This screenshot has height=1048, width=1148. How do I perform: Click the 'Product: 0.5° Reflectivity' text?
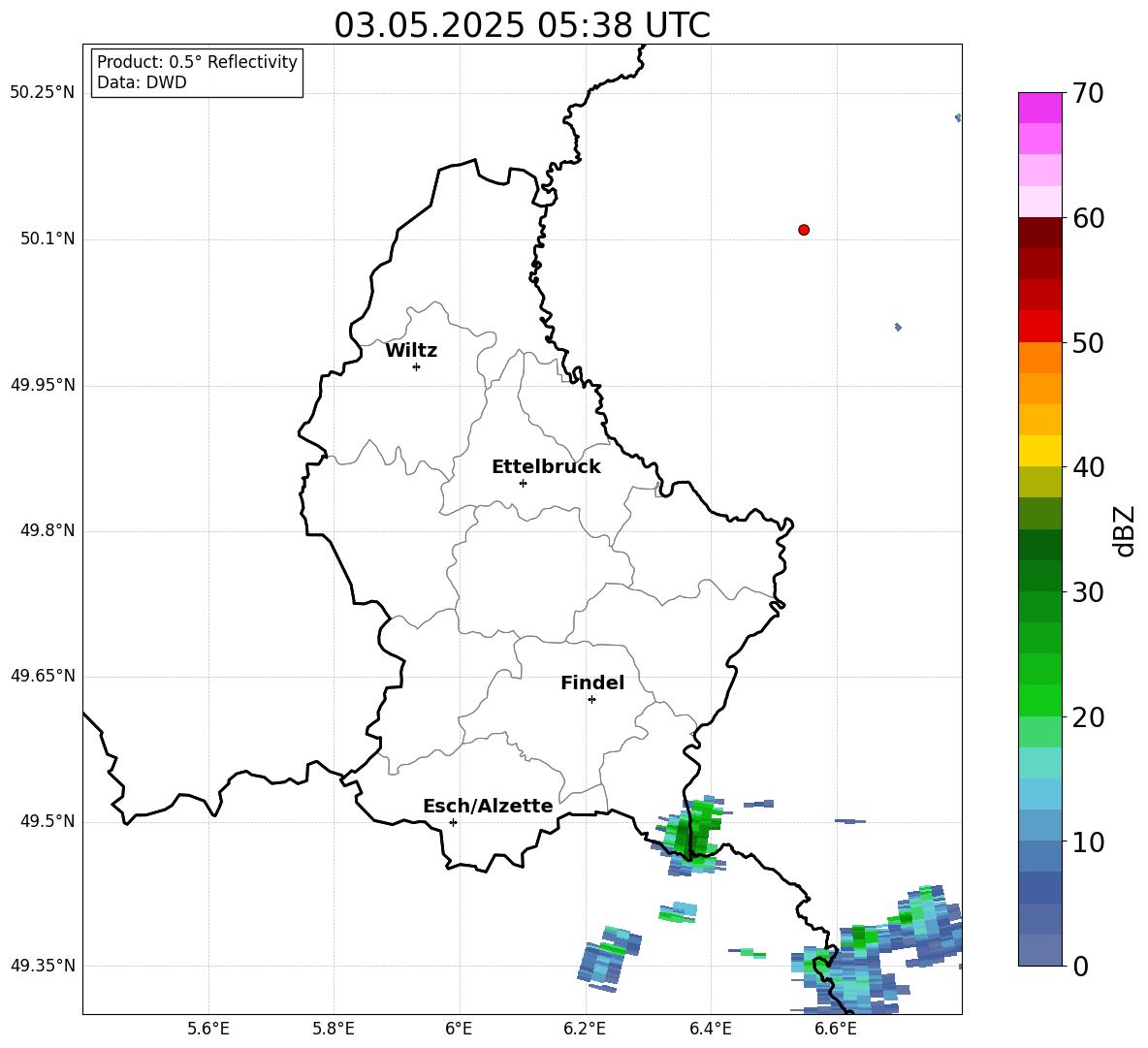(x=197, y=62)
